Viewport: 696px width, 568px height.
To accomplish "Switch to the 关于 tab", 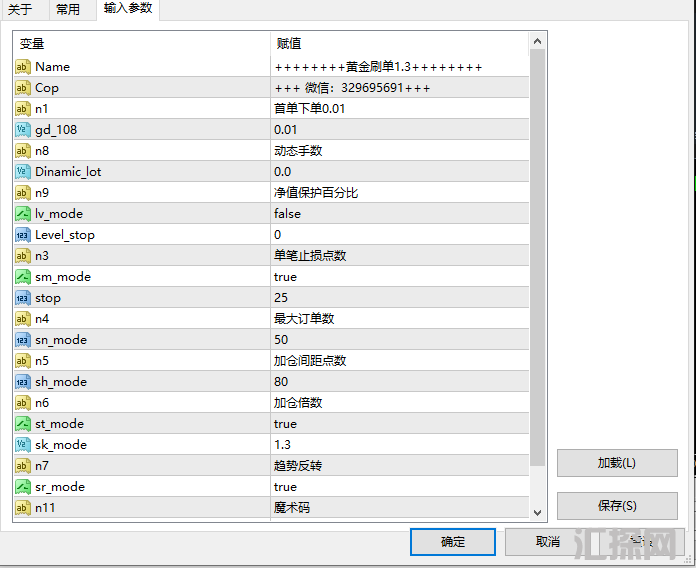I will pyautogui.click(x=20, y=9).
